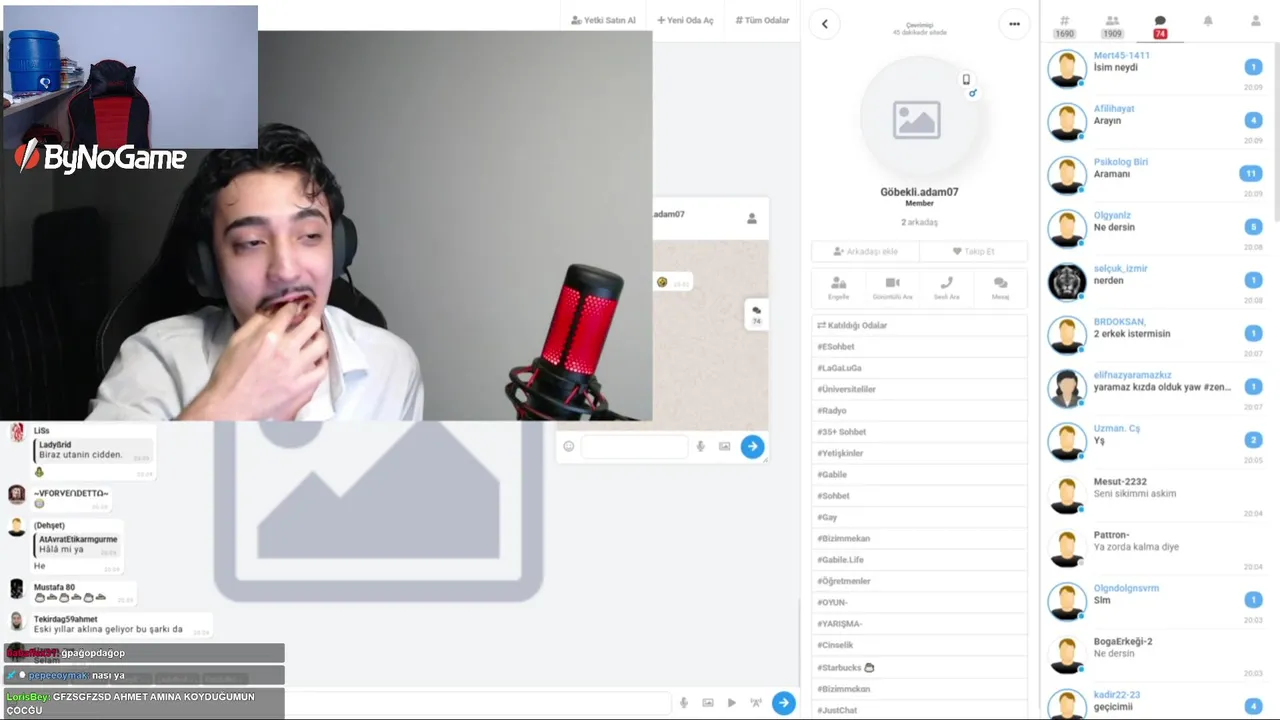This screenshot has height=720, width=1280.
Task: Click the 11 unread badge for Psikolog Biri
Action: coord(1251,173)
